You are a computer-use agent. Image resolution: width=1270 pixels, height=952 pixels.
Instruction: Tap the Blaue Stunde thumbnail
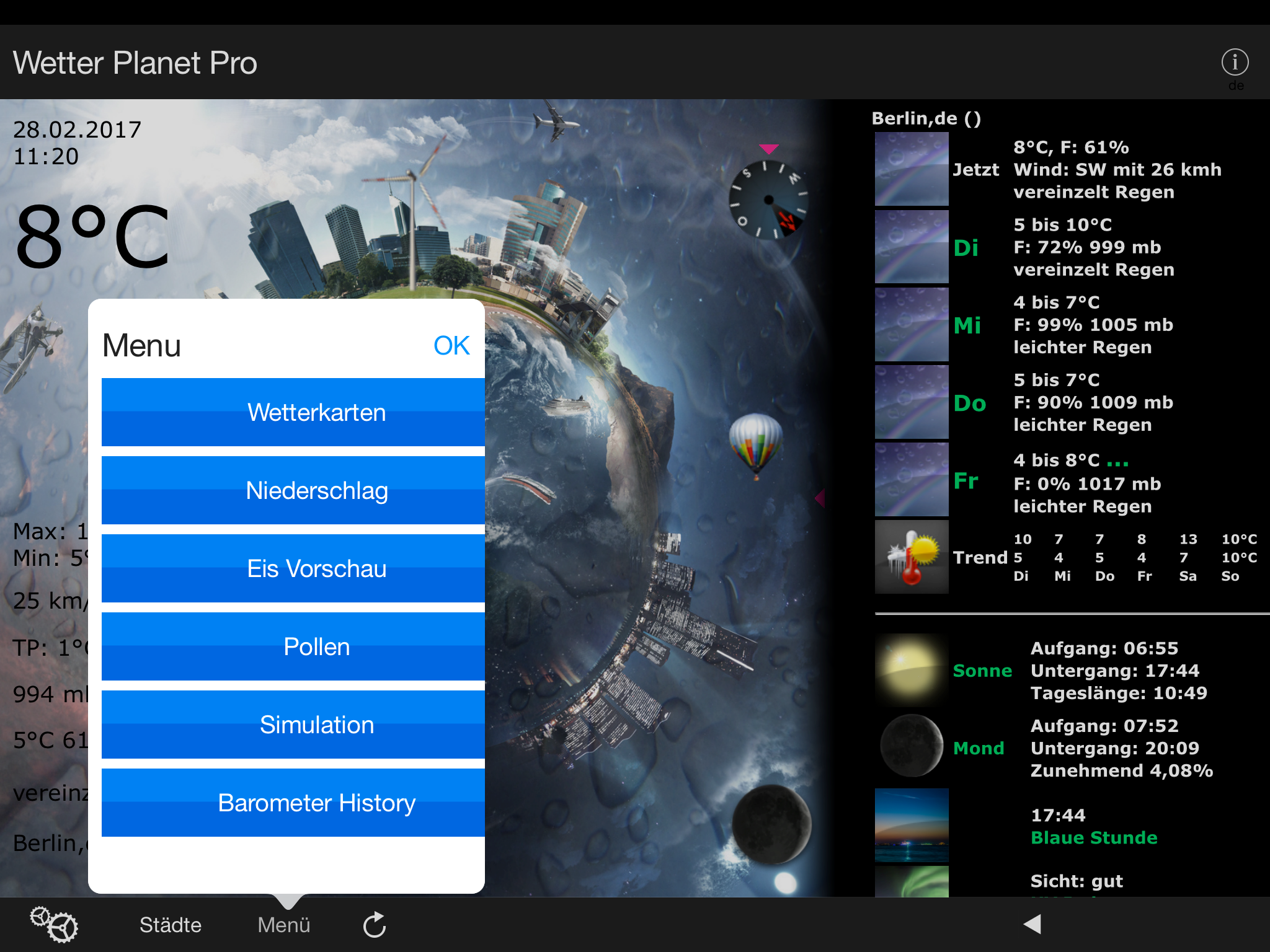click(x=911, y=825)
